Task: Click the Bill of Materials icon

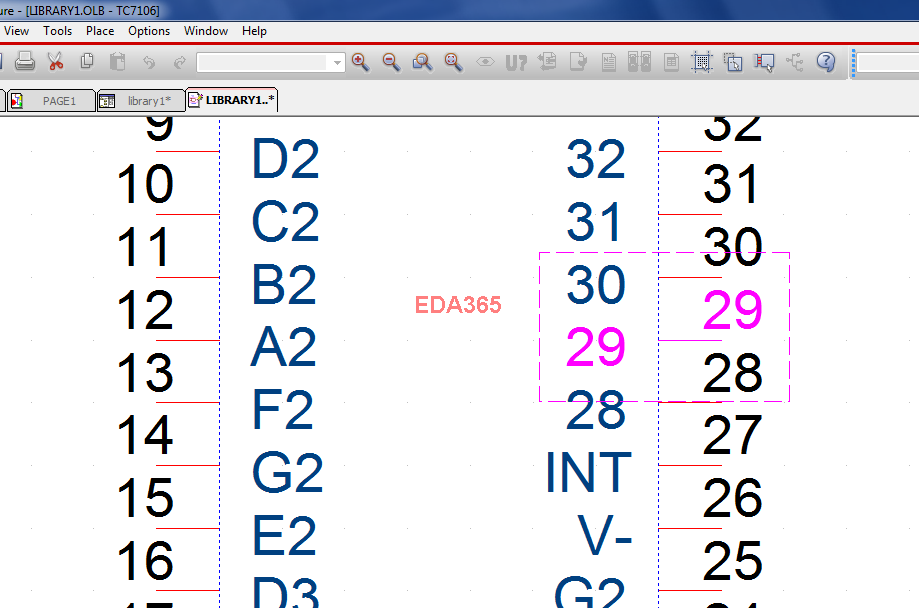Action: tap(671, 62)
